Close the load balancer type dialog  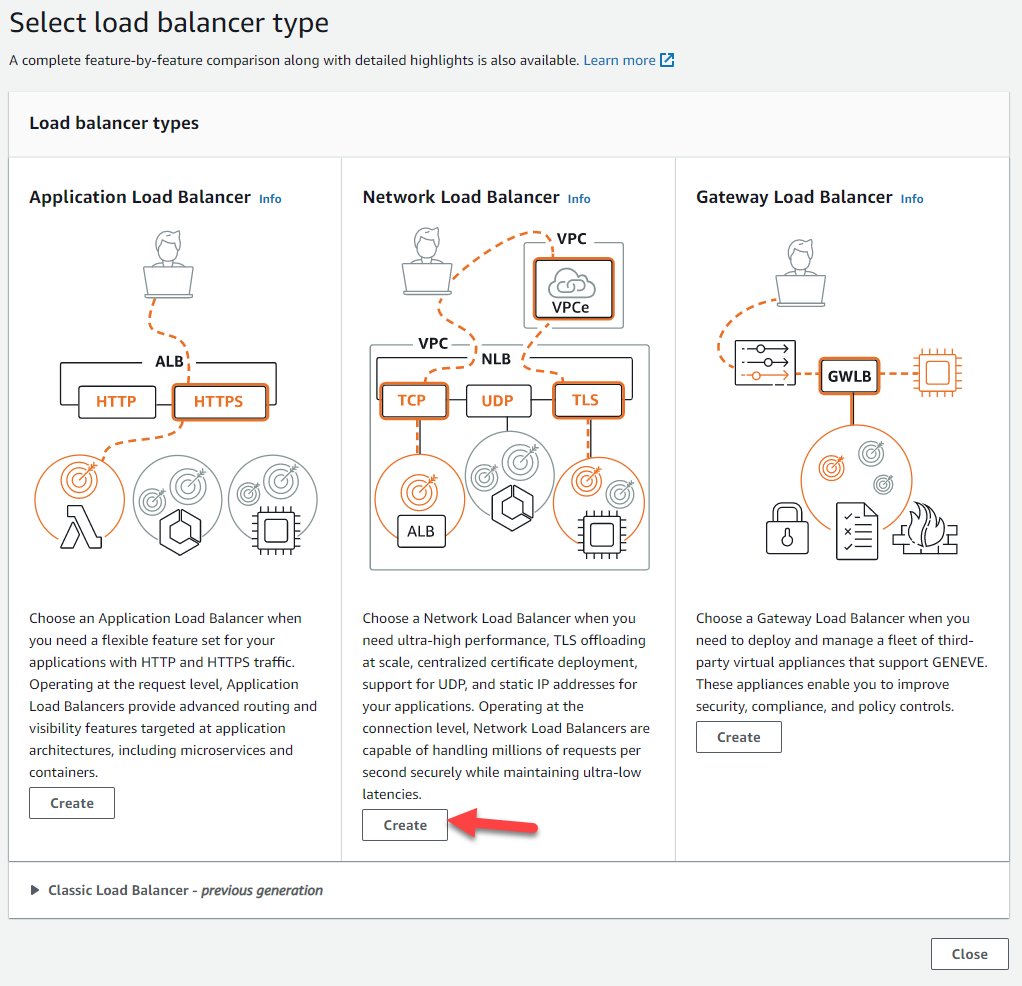click(x=969, y=954)
